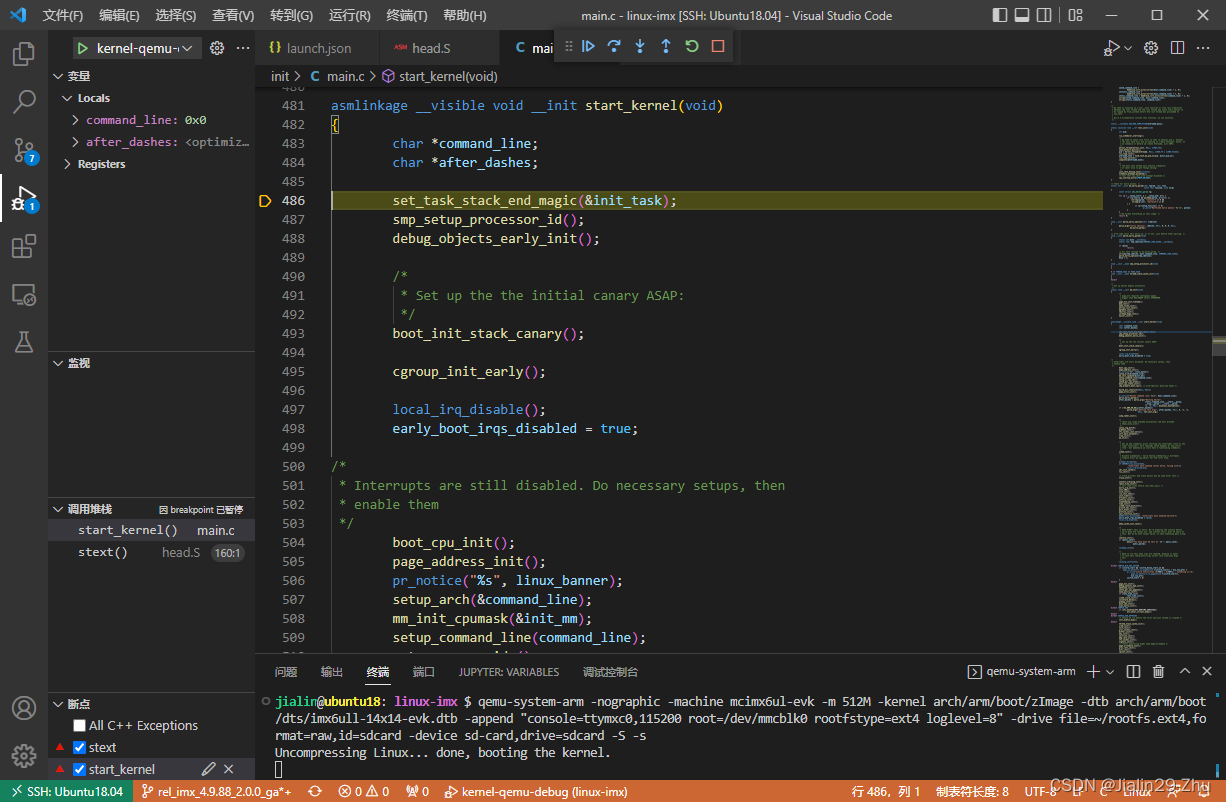The image size is (1226, 802).
Task: Open the Accounts menu icon
Action: pyautogui.click(x=24, y=709)
